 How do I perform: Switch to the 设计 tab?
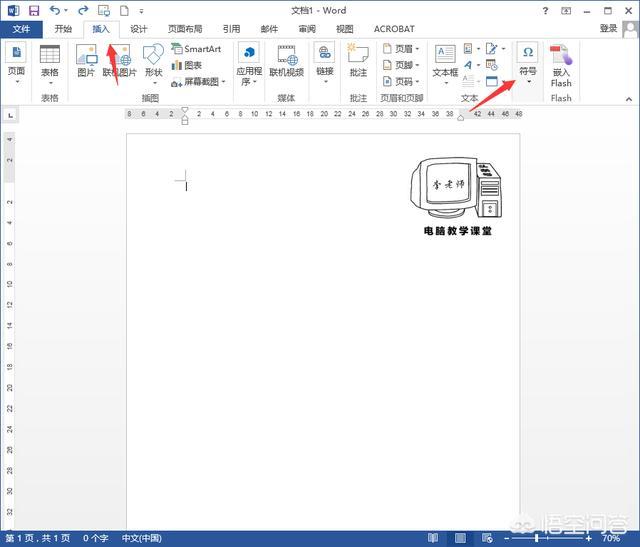pyautogui.click(x=138, y=29)
